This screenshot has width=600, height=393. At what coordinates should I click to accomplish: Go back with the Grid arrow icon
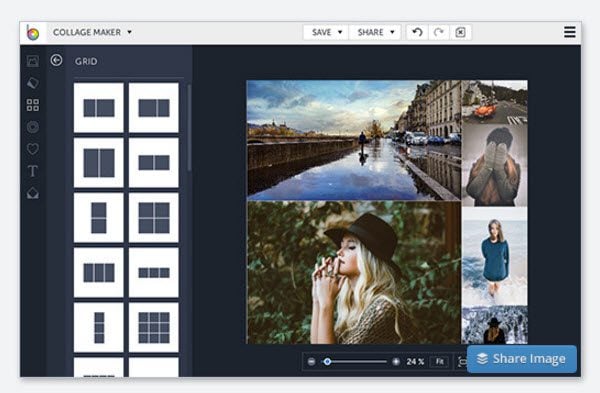coord(56,60)
